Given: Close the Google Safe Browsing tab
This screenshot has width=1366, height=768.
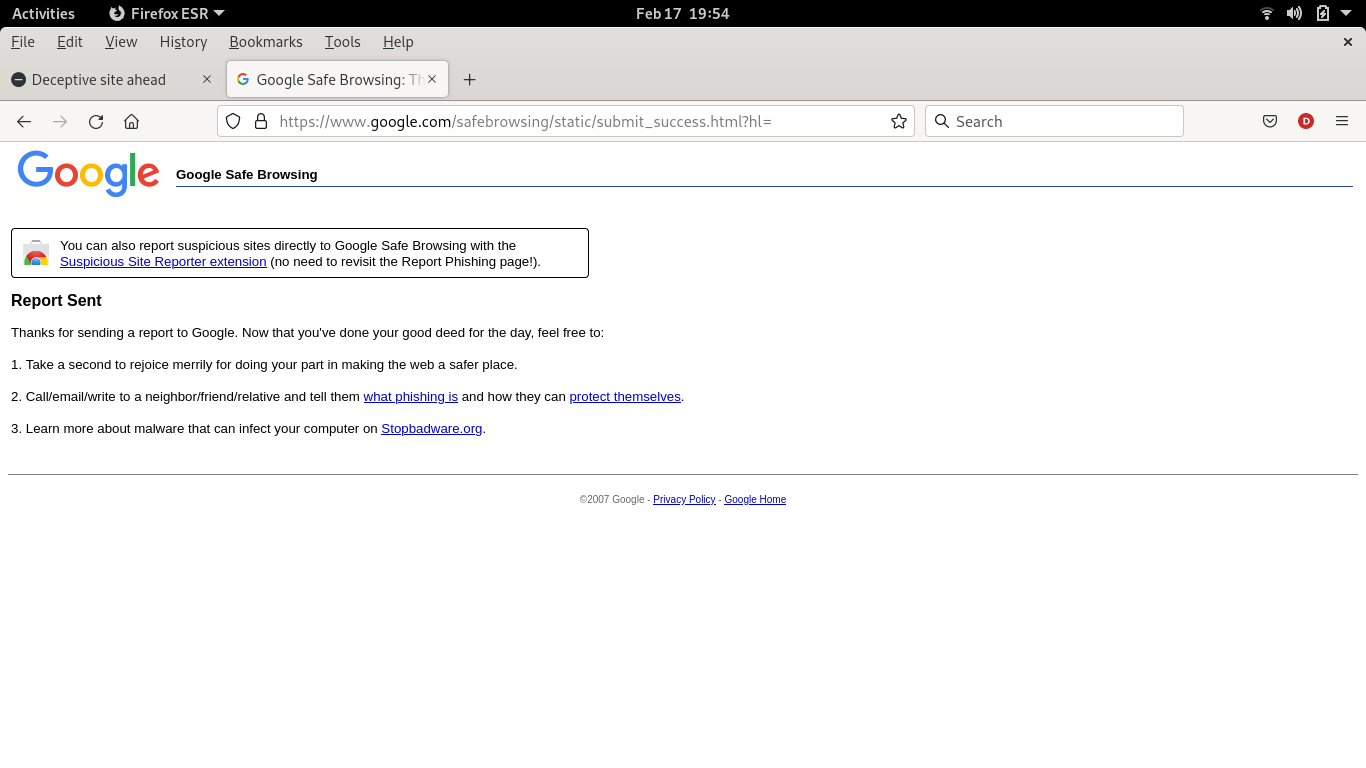Looking at the screenshot, I should [432, 79].
